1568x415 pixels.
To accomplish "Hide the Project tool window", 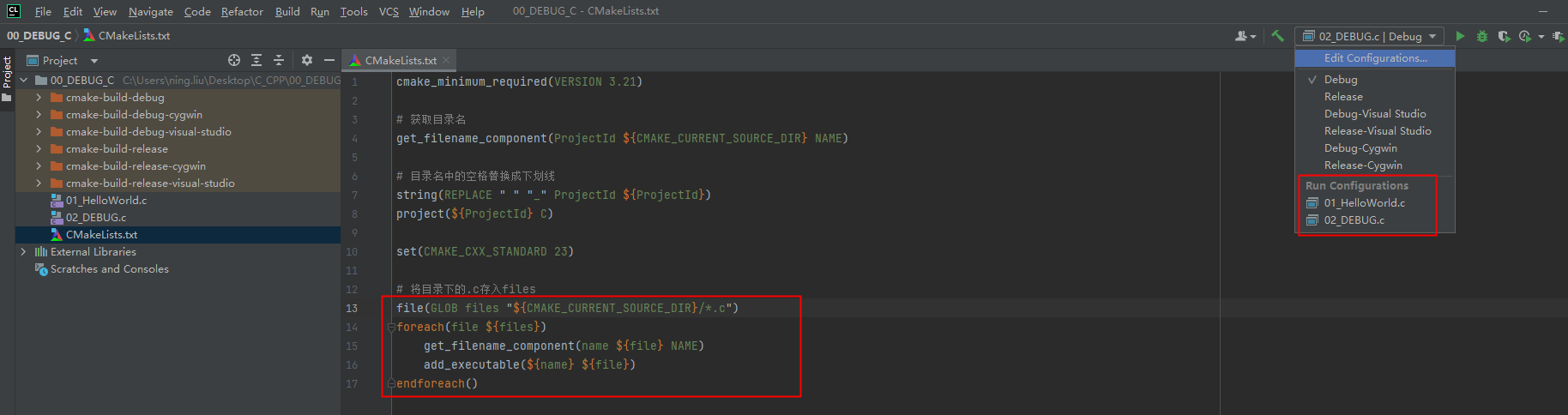I will (329, 60).
